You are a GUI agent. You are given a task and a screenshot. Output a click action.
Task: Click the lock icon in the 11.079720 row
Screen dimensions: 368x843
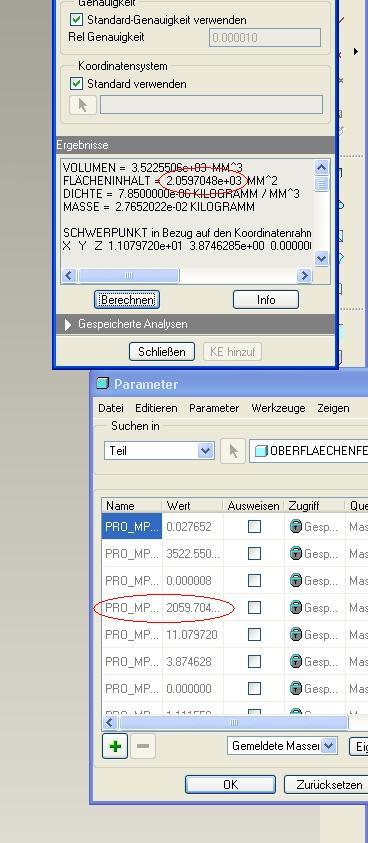tap(295, 634)
